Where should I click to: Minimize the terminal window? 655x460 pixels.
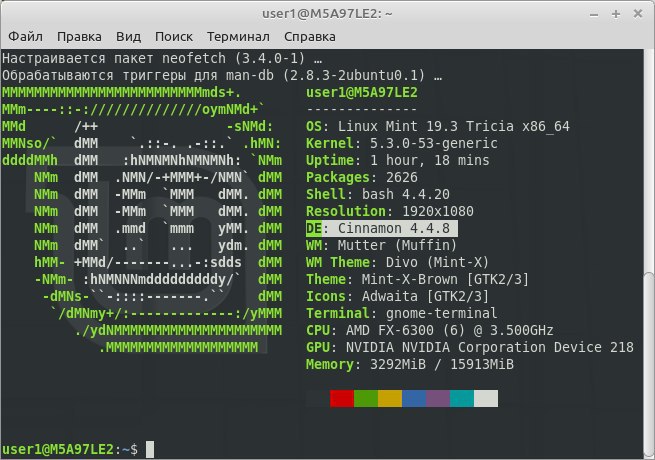tap(594, 15)
